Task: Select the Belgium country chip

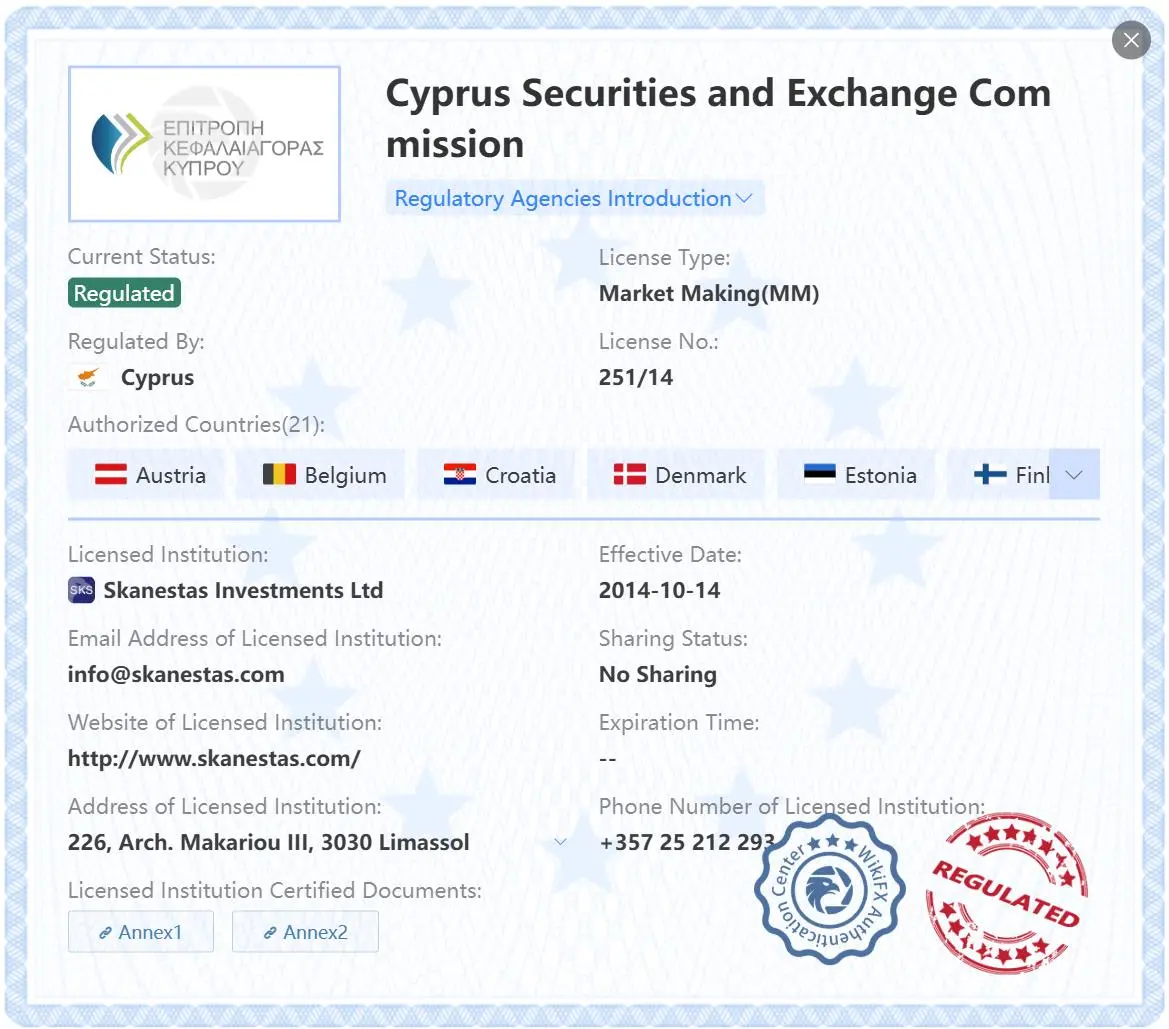Action: [x=321, y=474]
